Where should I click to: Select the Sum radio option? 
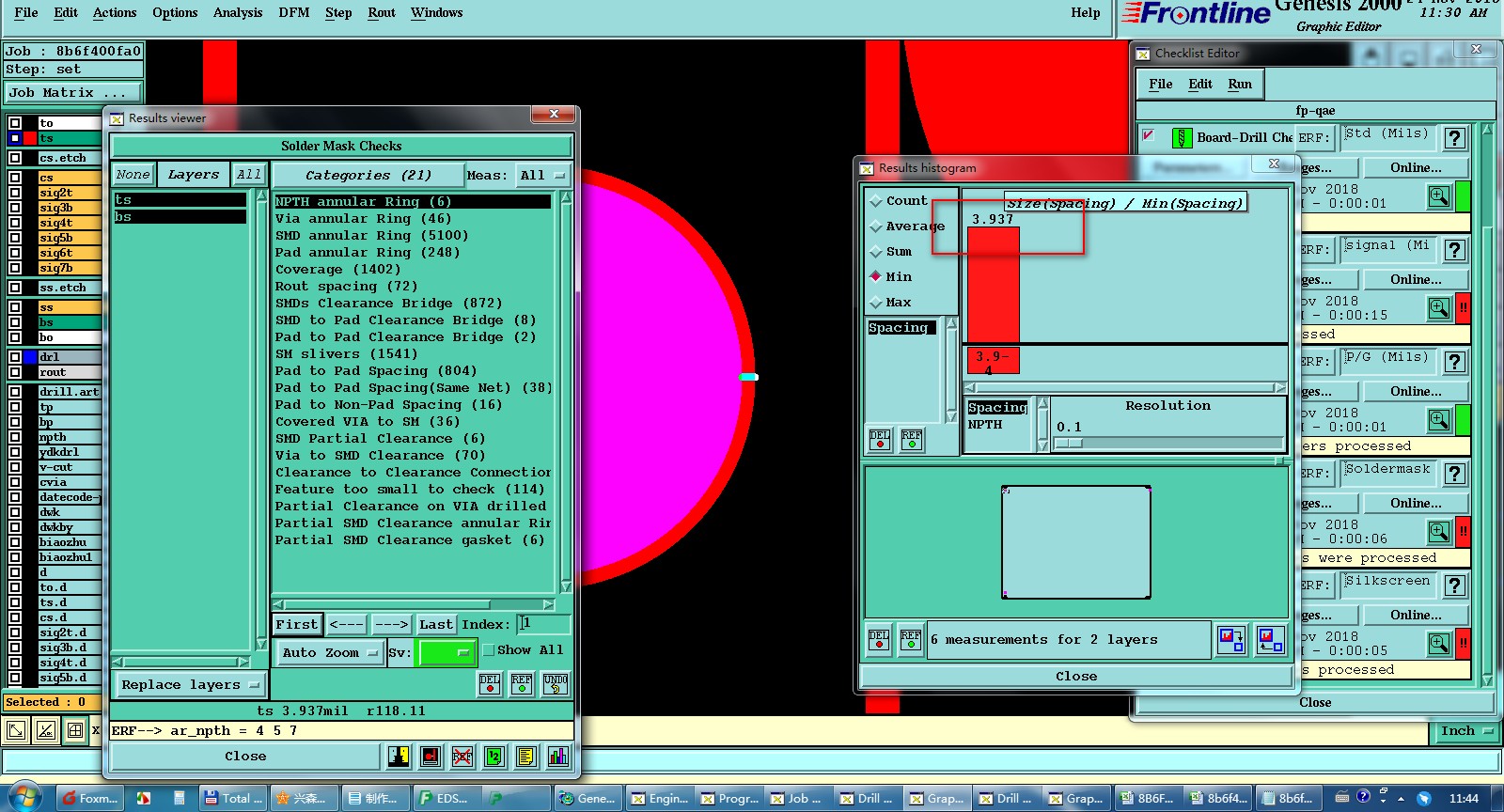coord(876,252)
